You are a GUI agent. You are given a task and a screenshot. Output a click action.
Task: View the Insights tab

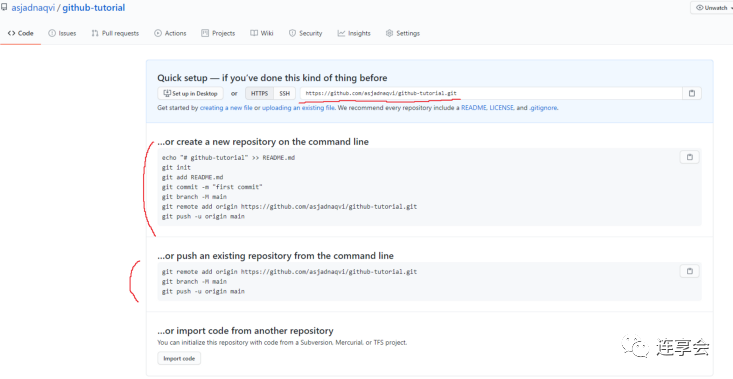coord(354,33)
